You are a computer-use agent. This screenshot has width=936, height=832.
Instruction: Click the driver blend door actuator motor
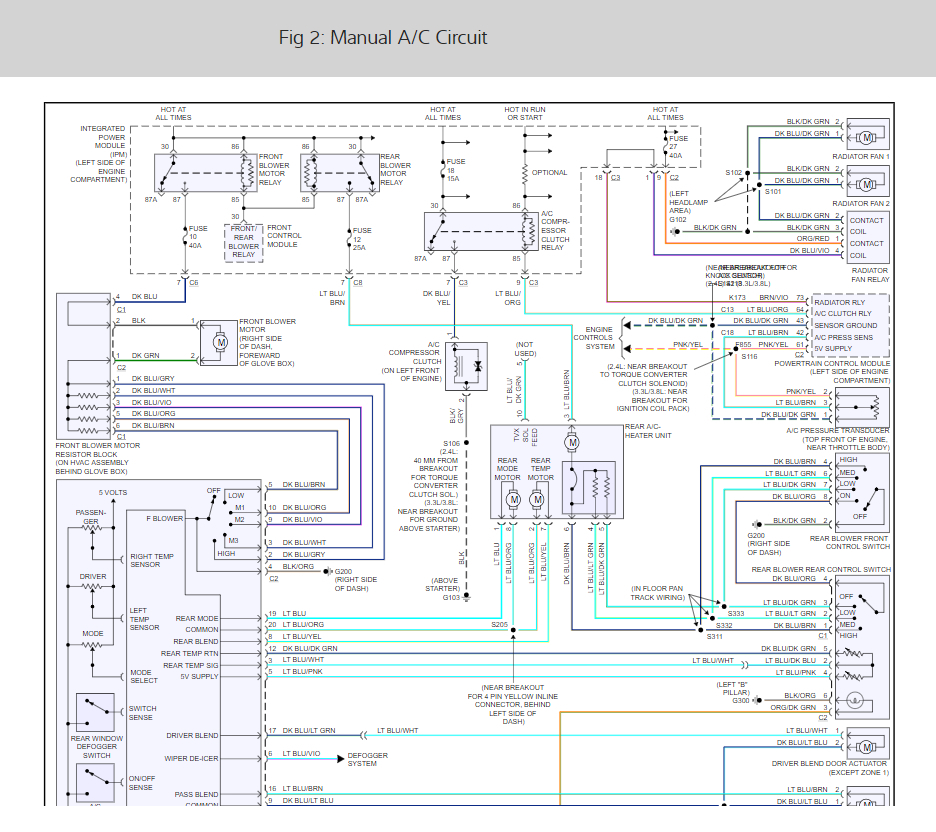click(866, 747)
